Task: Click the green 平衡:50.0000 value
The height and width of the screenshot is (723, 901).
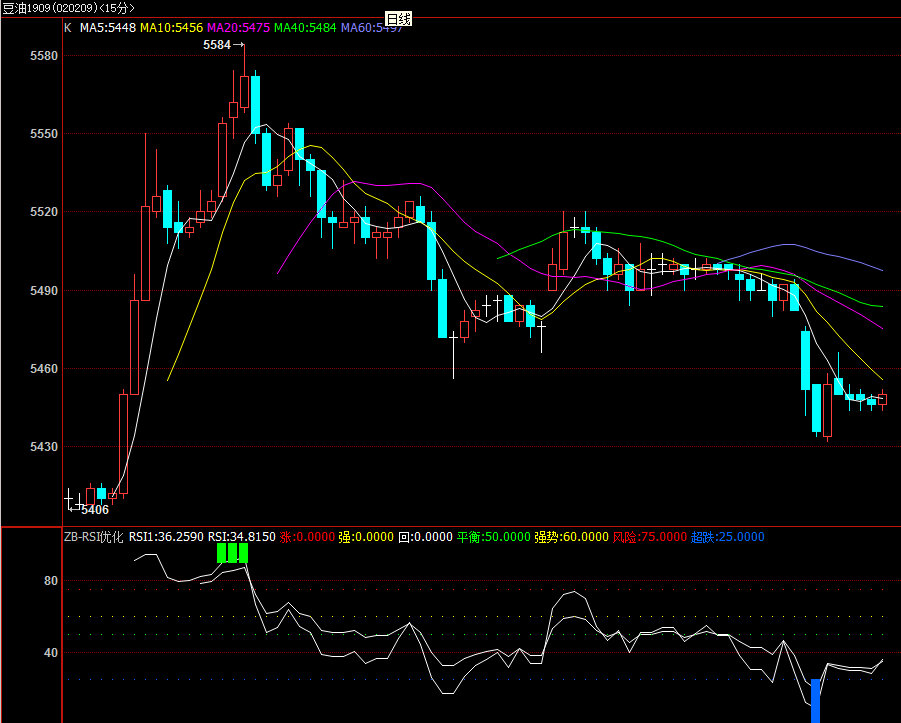Action: click(x=494, y=537)
